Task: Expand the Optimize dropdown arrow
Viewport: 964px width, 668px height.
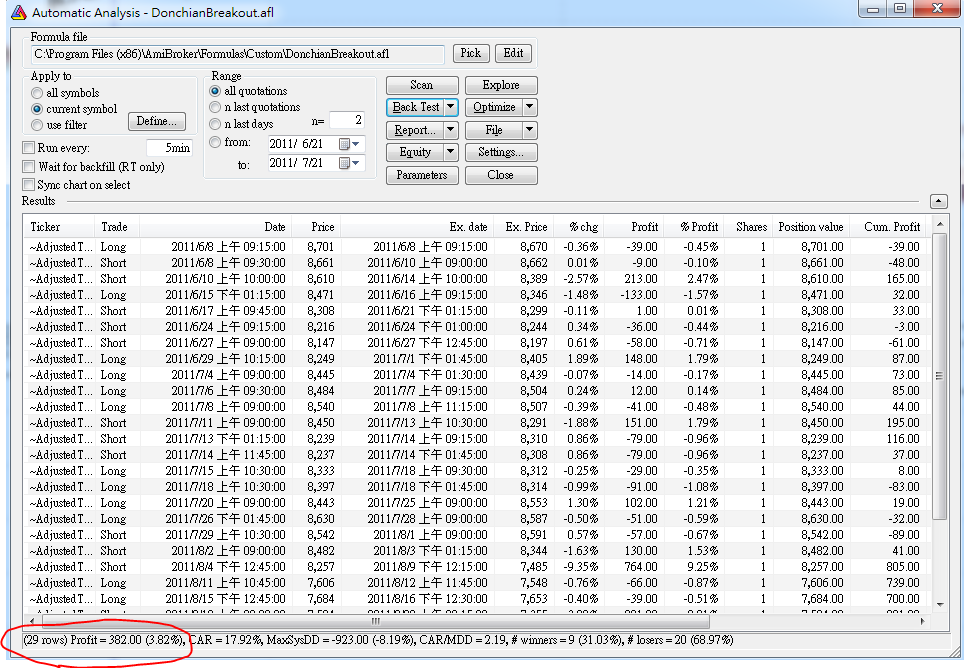Action: (529, 107)
